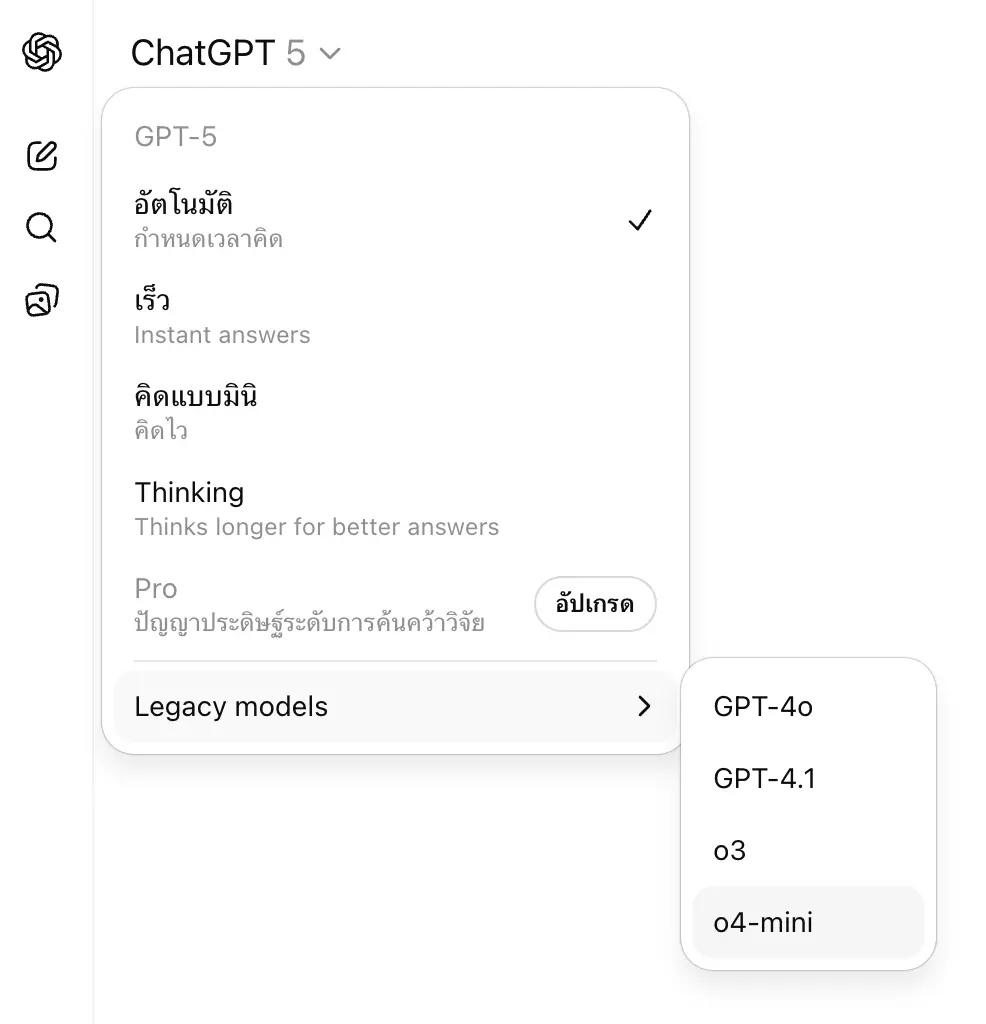
Task: Open the ChatGPT 5 model selector dropdown
Action: (234, 53)
